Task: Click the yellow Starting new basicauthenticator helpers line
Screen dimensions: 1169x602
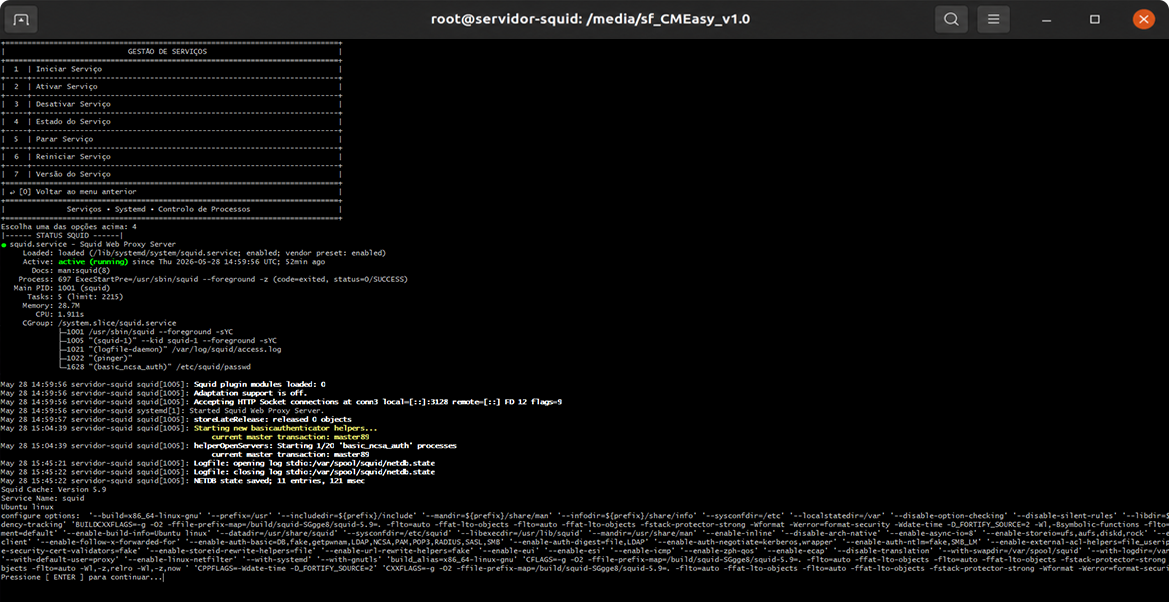Action: pyautogui.click(x=286, y=428)
